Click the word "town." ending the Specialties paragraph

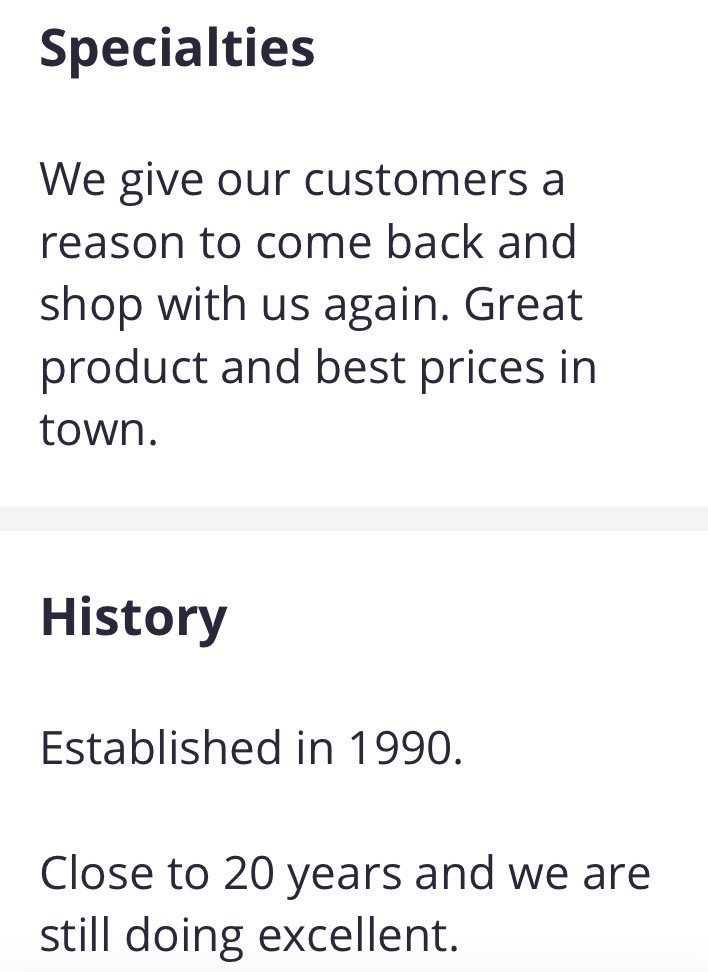click(99, 430)
